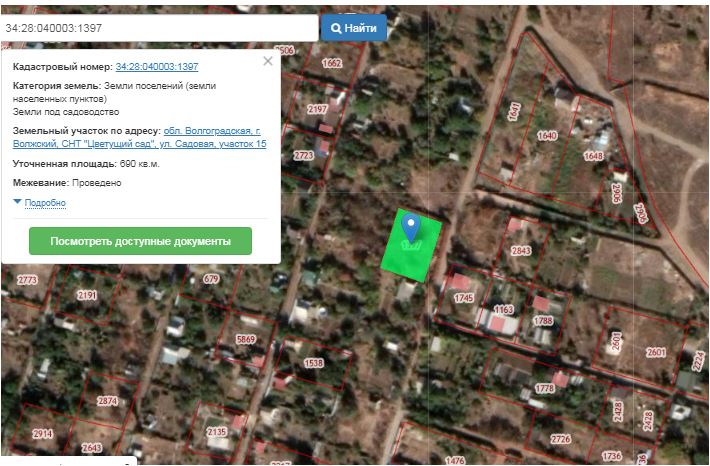Expand the Подробно details section
This screenshot has height=466, width=710.
tap(44, 203)
